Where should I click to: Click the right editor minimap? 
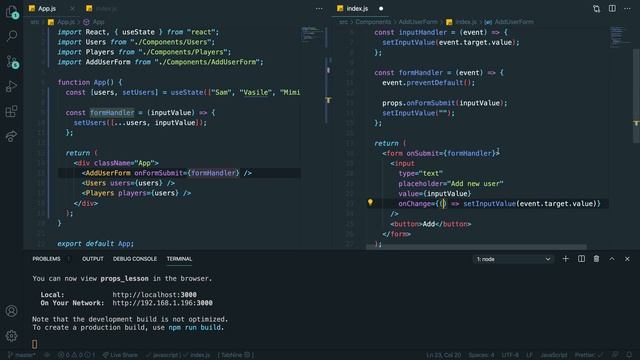click(x=620, y=37)
